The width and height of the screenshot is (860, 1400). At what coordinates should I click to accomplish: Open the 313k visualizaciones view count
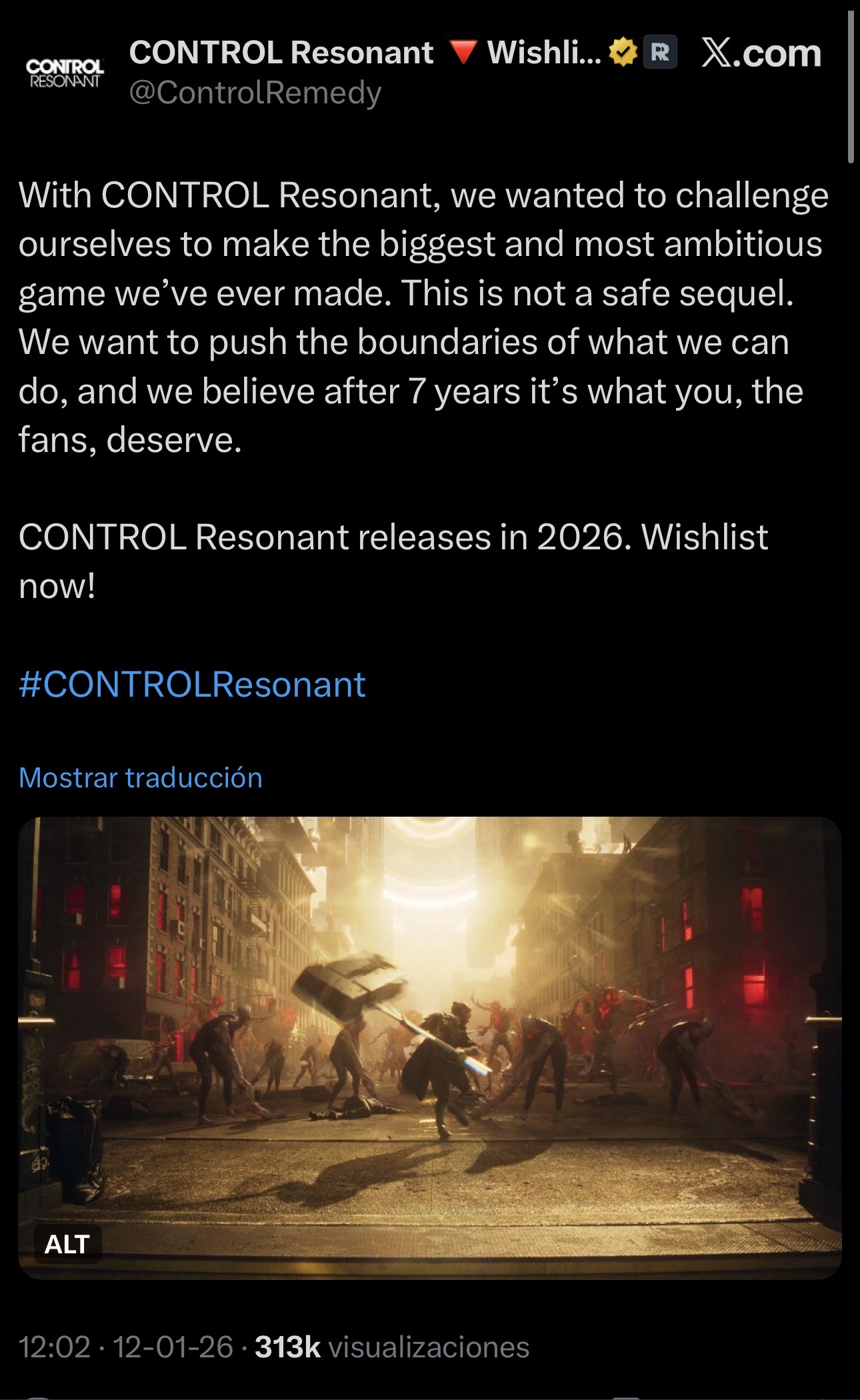[392, 1347]
